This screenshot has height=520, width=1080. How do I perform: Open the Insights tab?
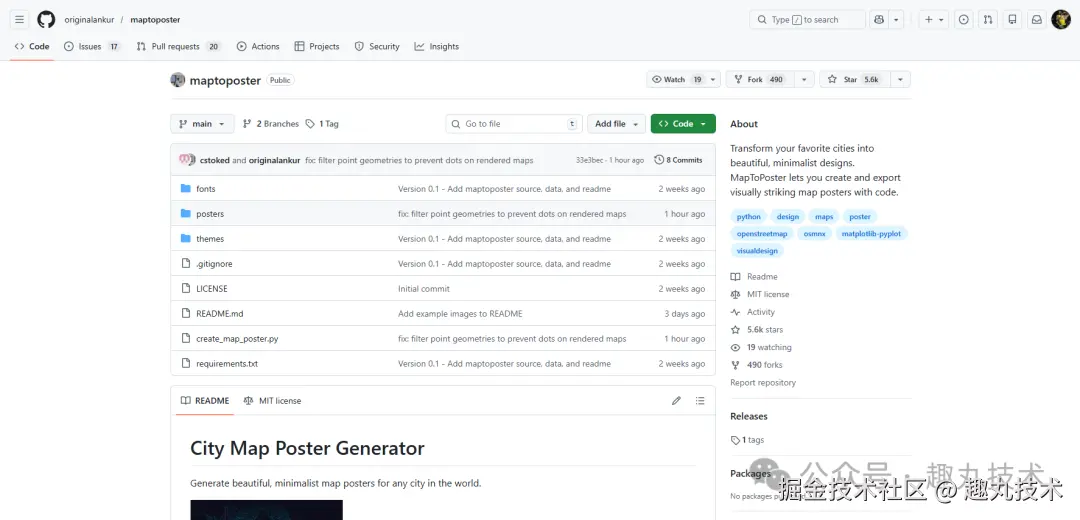[437, 46]
